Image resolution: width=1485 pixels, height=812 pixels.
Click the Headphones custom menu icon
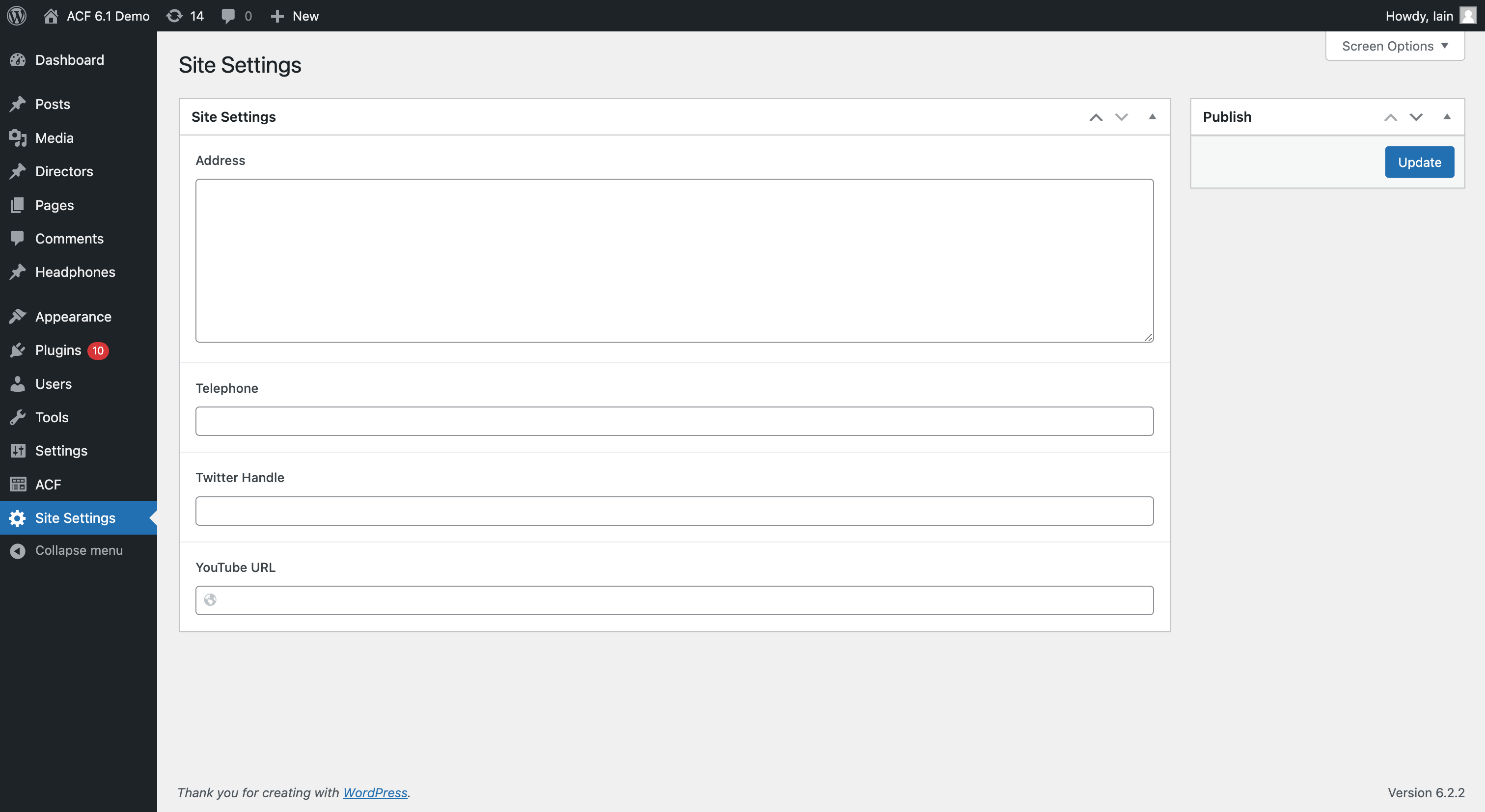17,271
